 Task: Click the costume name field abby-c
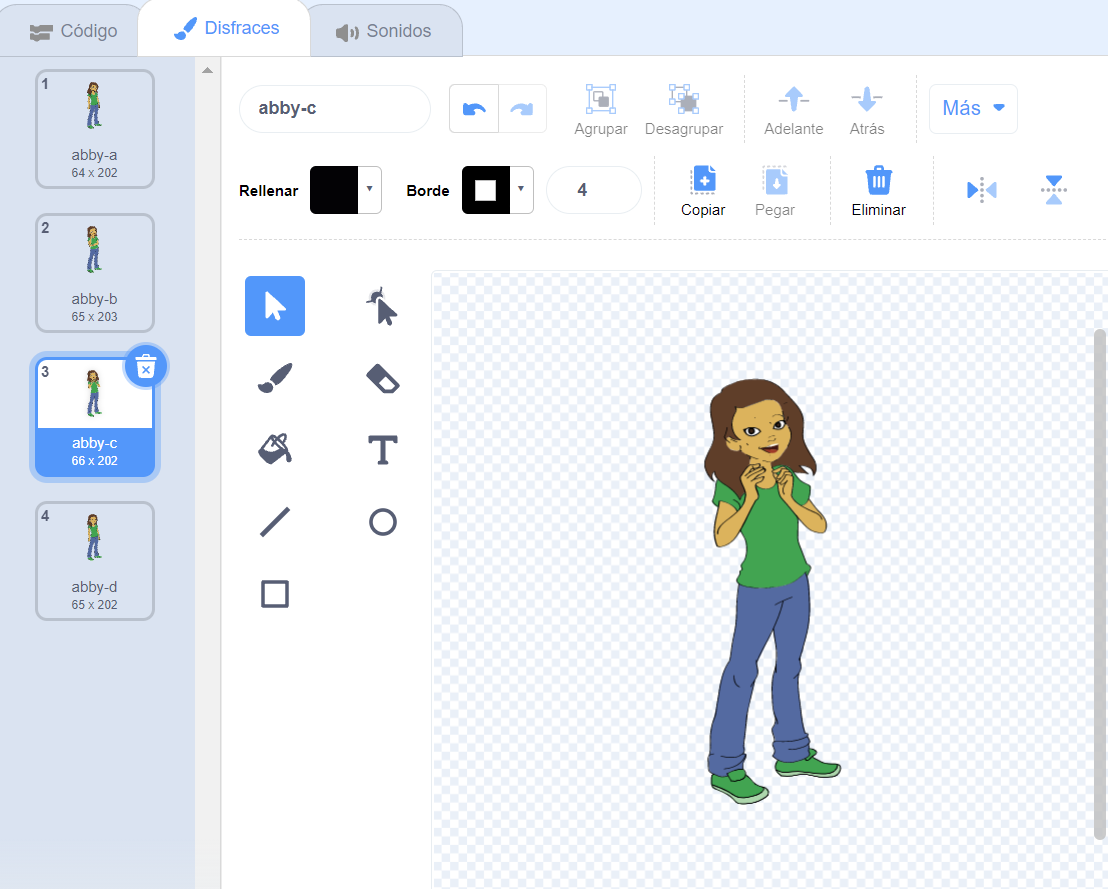tap(335, 108)
